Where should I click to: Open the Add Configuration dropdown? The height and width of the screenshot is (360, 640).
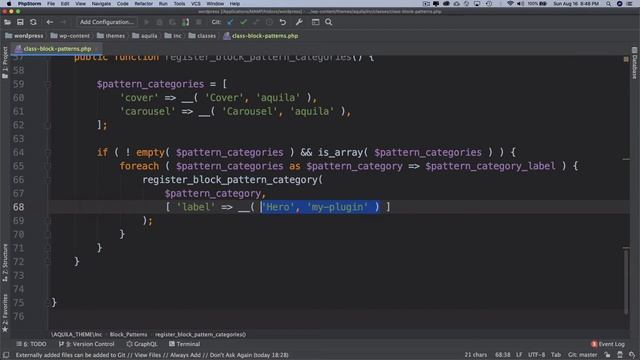coord(107,22)
